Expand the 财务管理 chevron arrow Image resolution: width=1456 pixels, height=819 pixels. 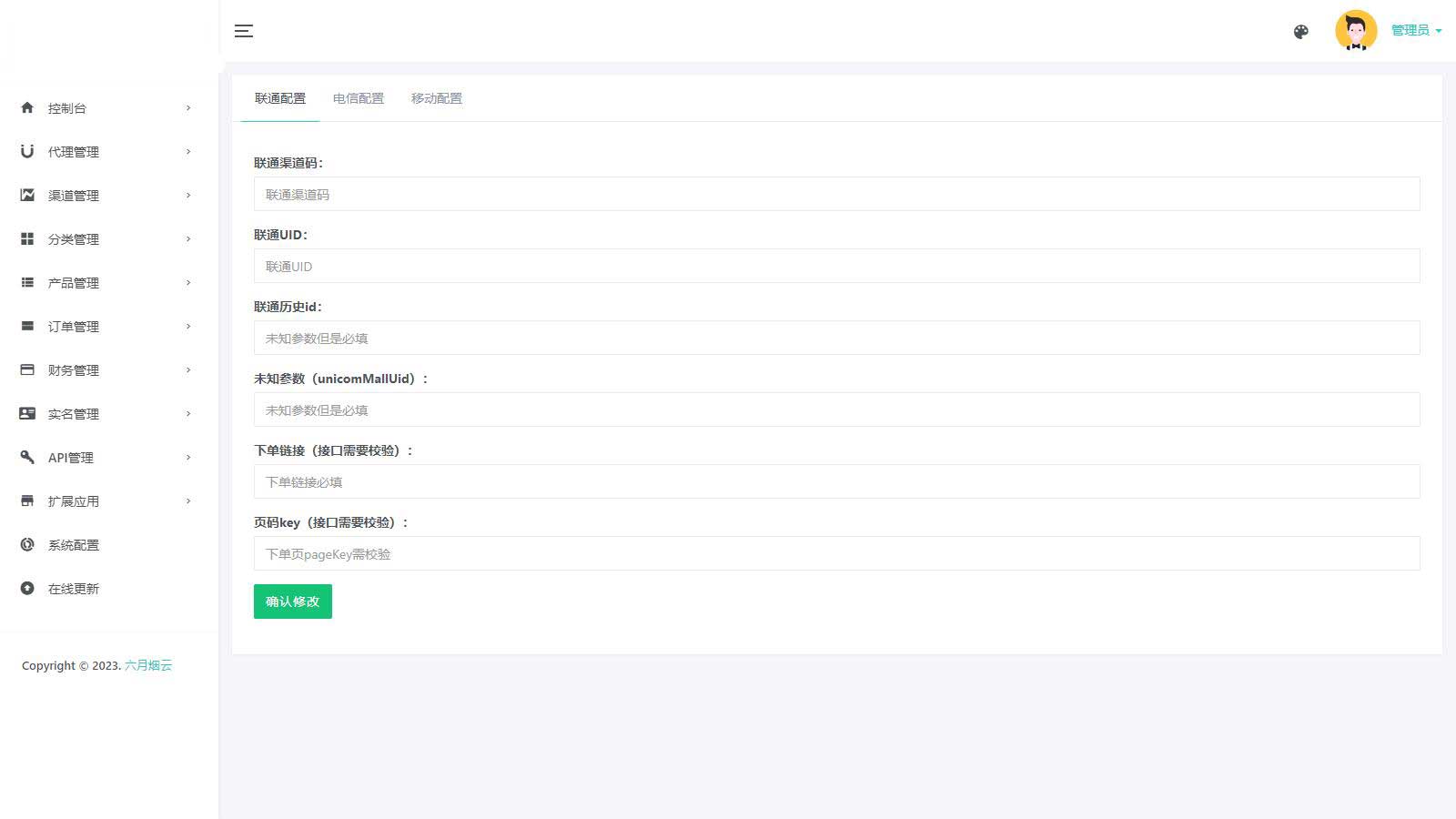pos(188,369)
